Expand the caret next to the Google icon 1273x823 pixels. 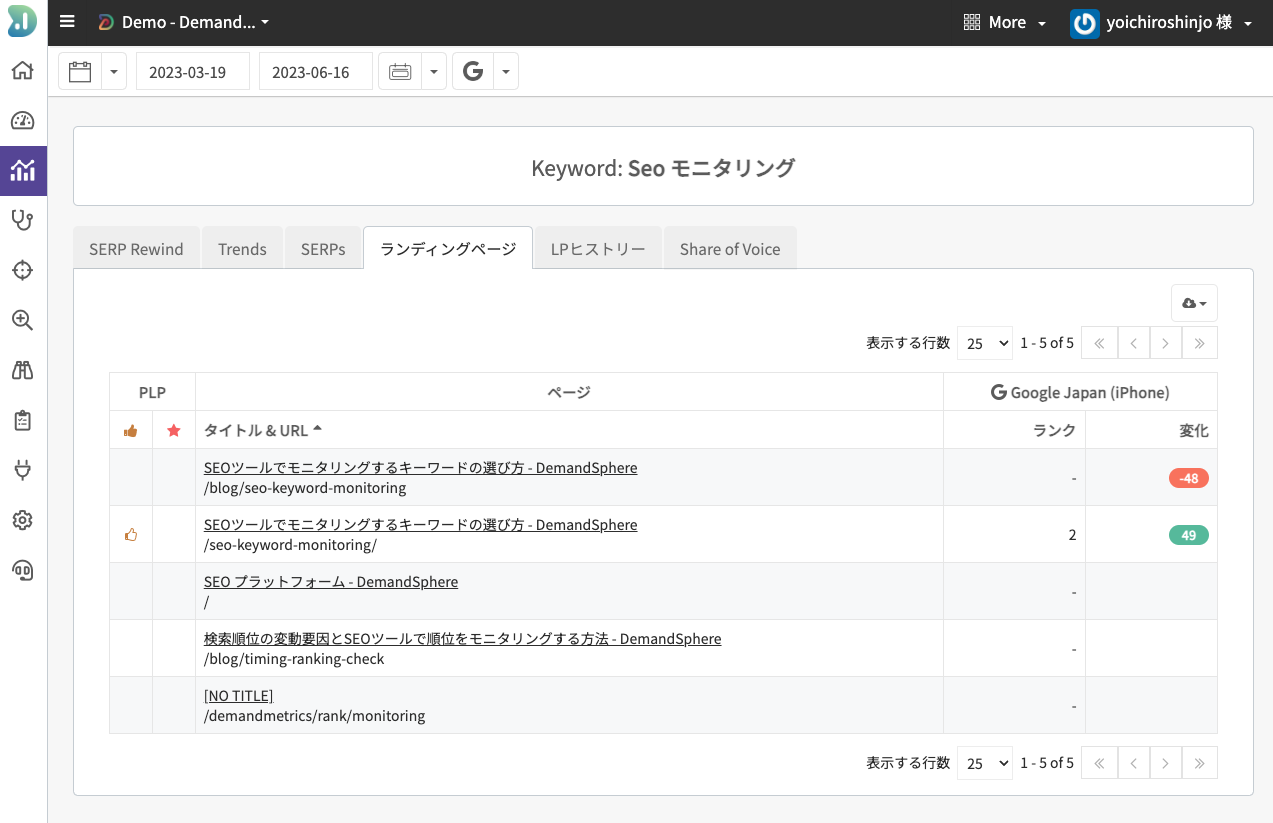pos(506,71)
